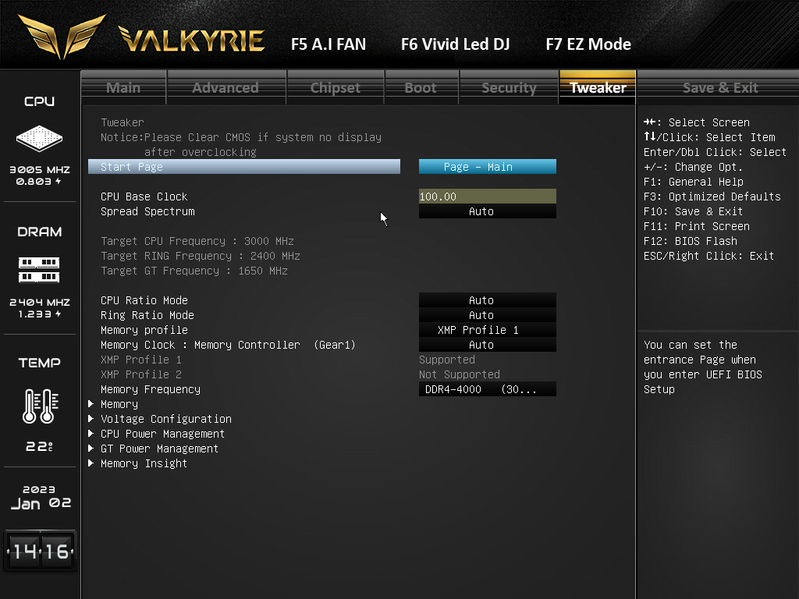The width and height of the screenshot is (799, 599).
Task: Select the Start Page row
Action: click(244, 167)
